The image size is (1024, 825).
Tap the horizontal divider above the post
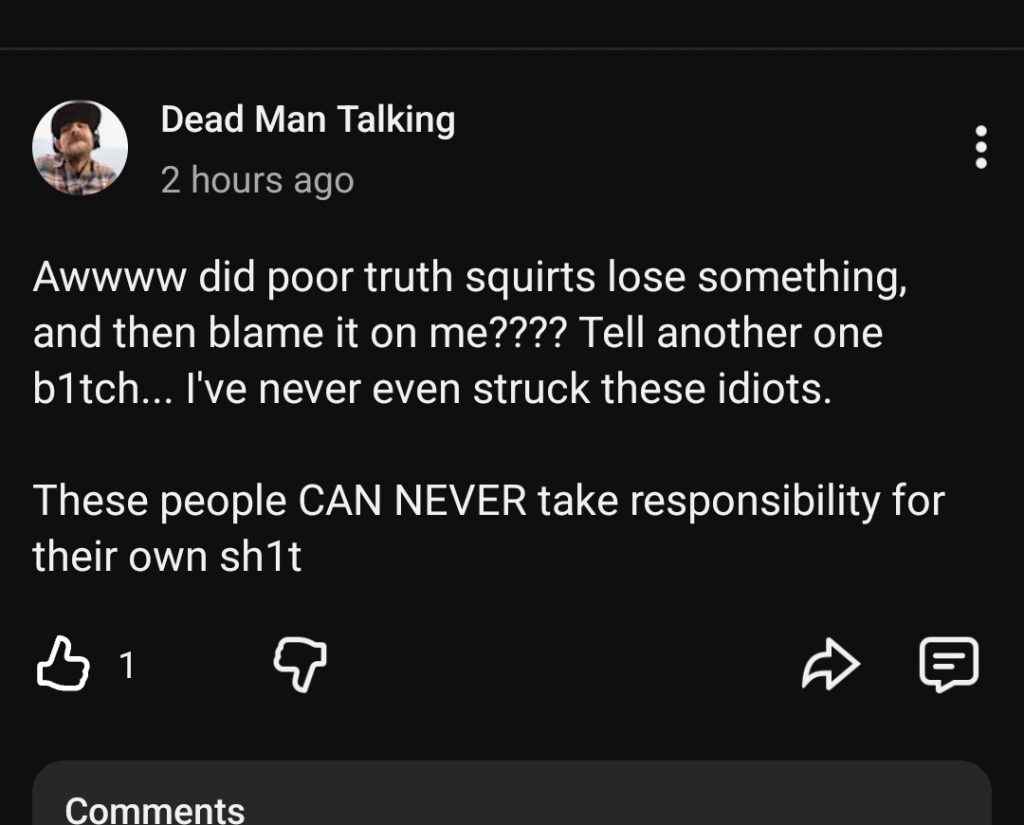[512, 48]
